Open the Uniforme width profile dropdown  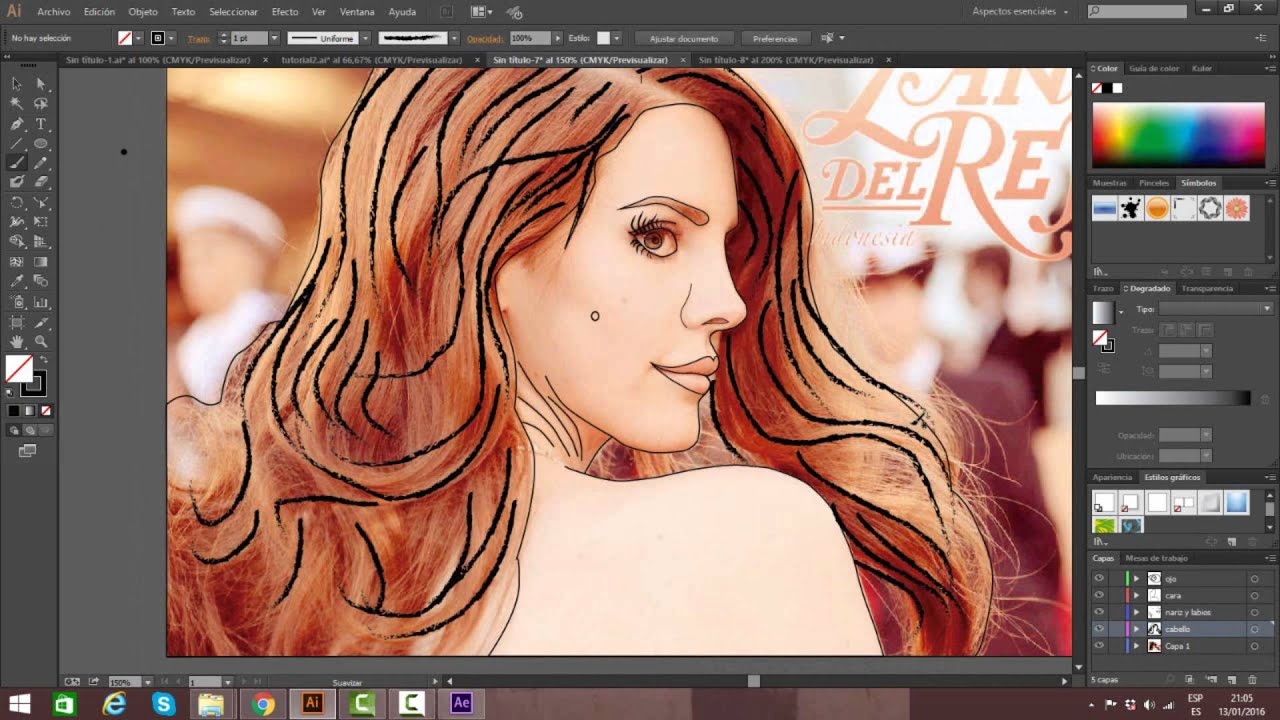(x=365, y=38)
